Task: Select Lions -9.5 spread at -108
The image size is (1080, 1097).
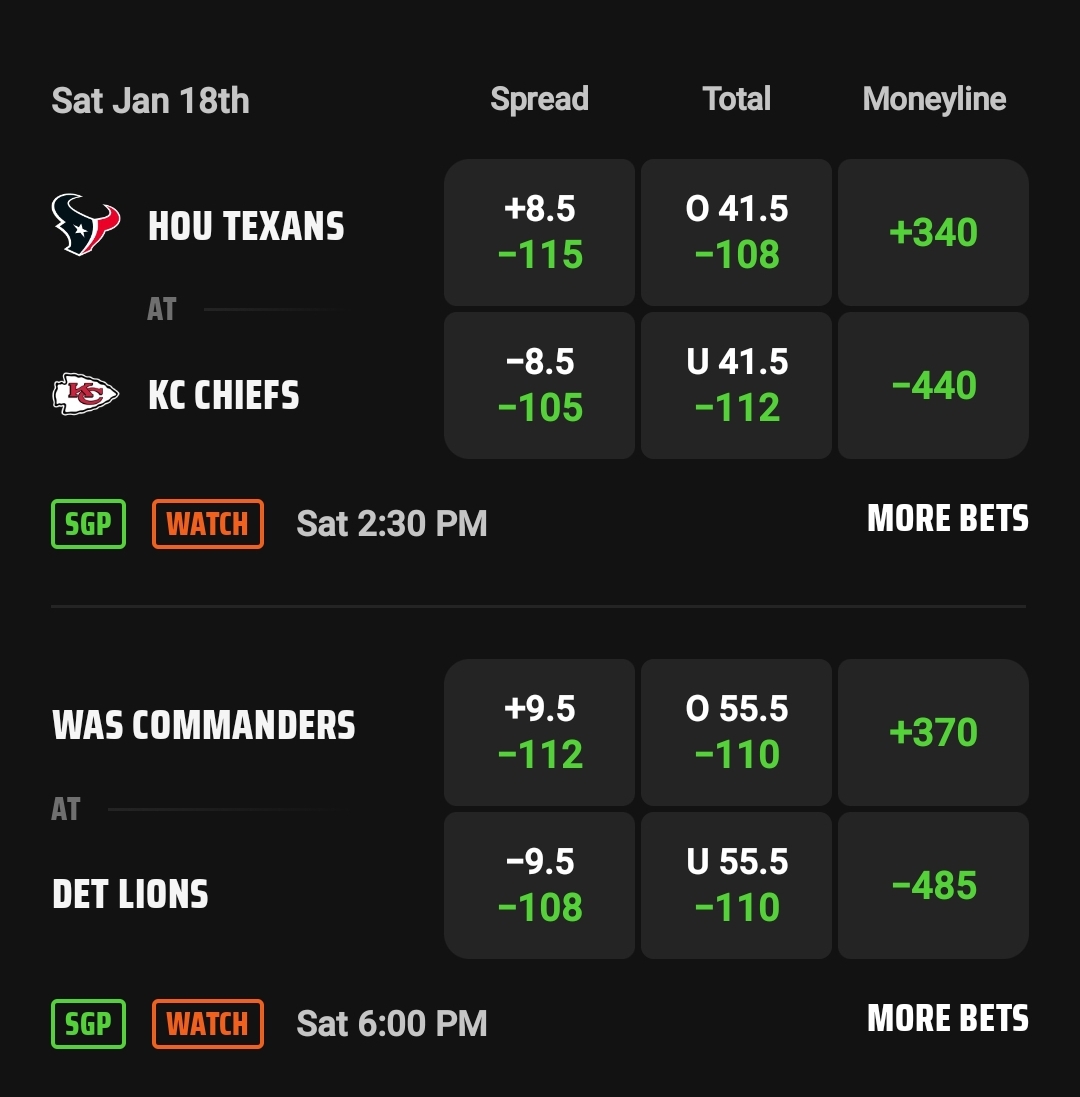Action: pyautogui.click(x=539, y=886)
